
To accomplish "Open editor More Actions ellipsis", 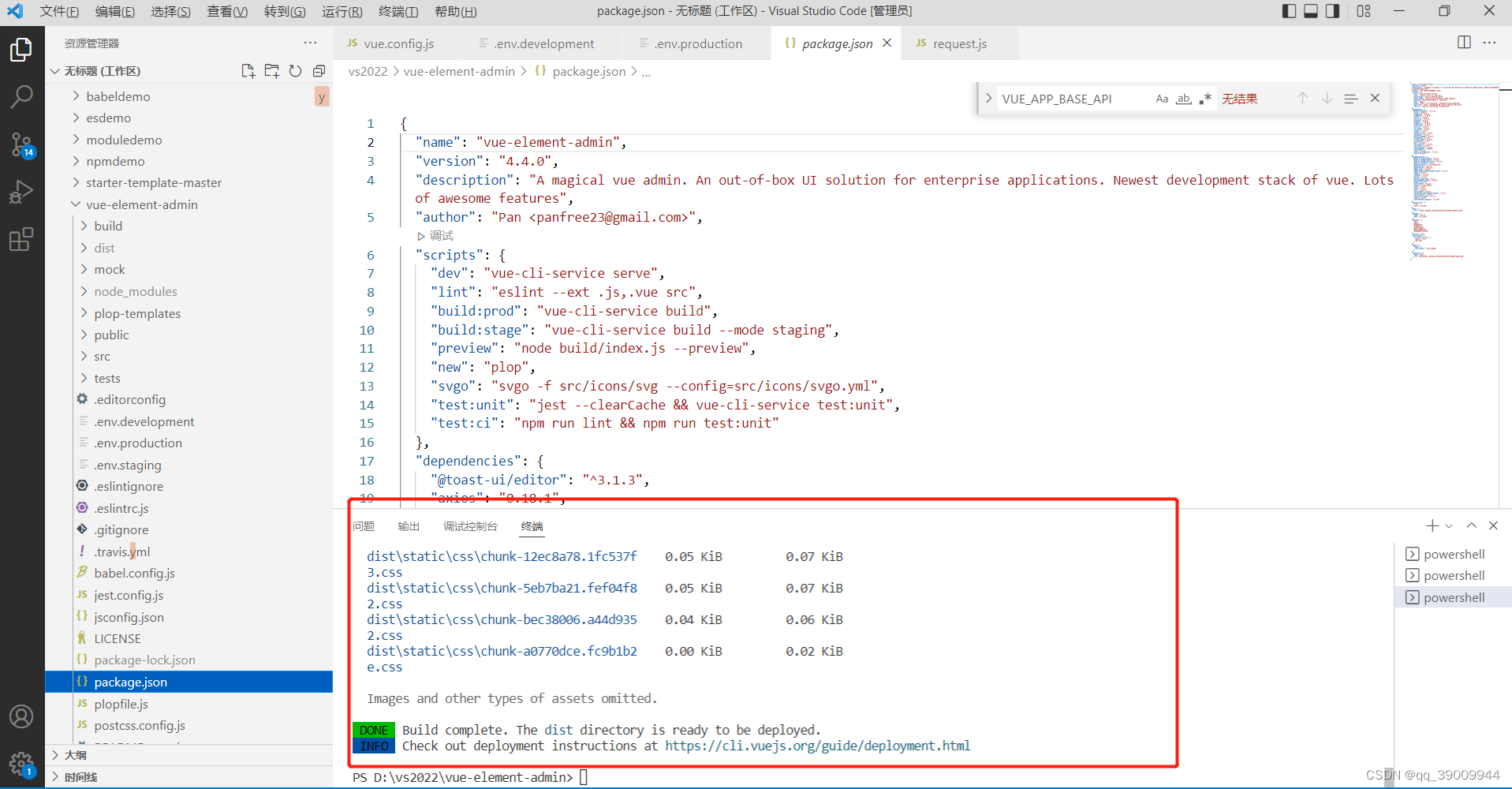I will pyautogui.click(x=1489, y=43).
